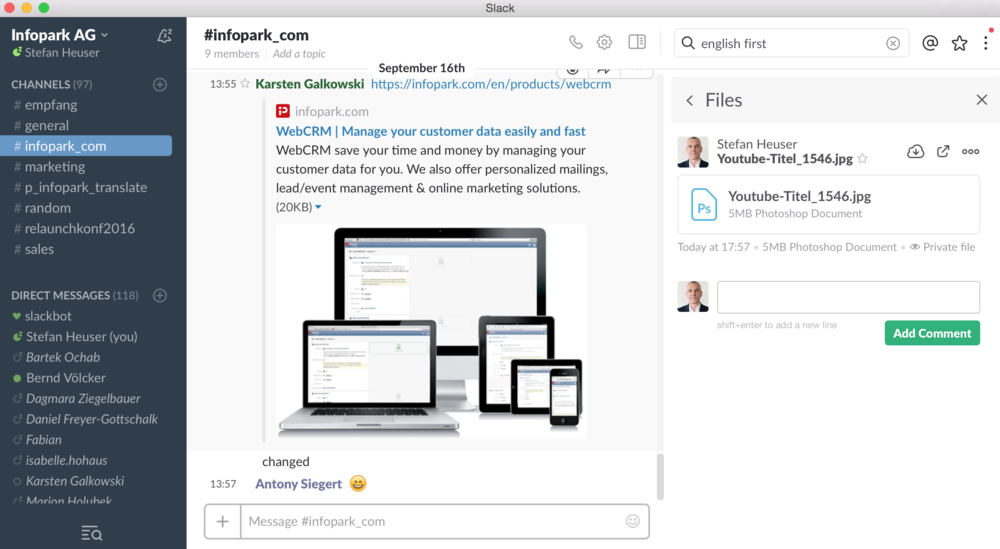This screenshot has width=1000, height=549.
Task: Open the infopark.com/en/products/webcrm URL
Action: point(490,84)
